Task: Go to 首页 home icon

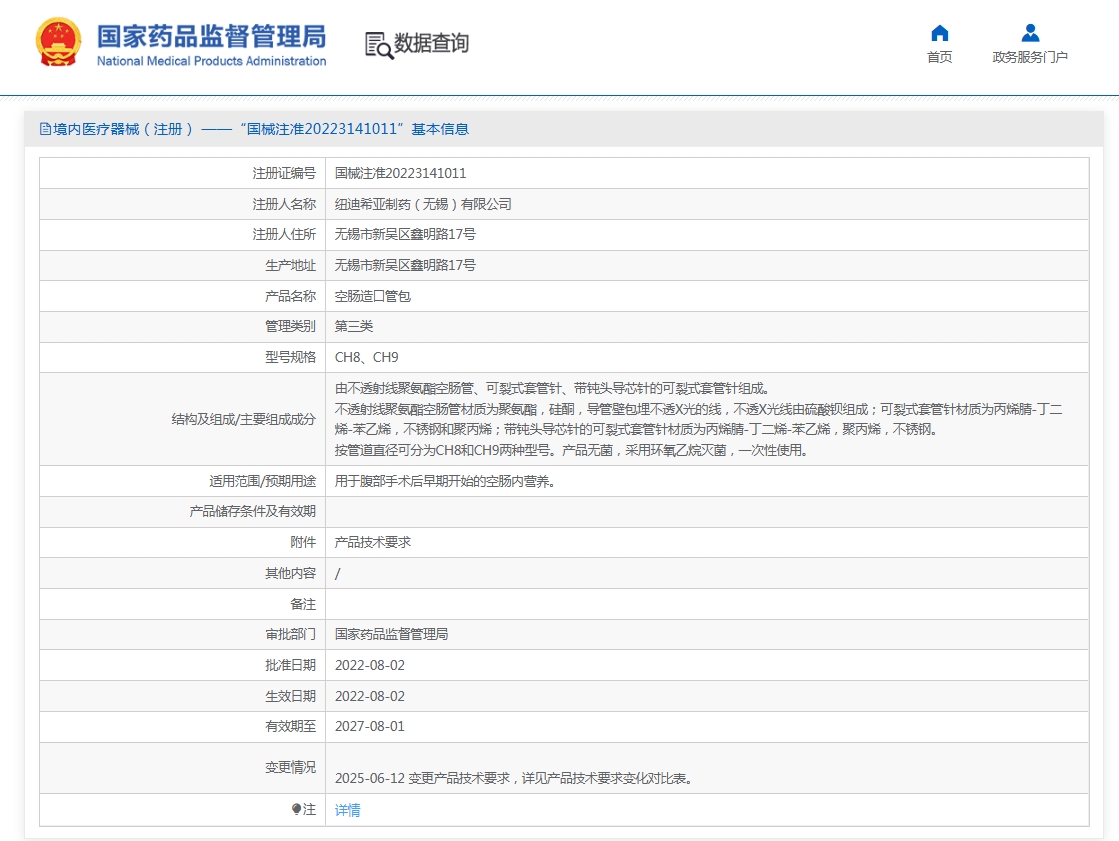Action: click(940, 33)
